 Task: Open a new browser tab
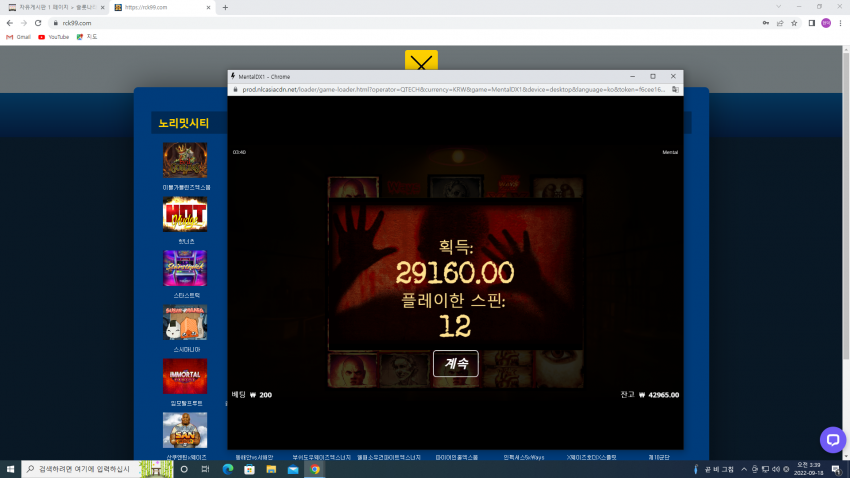tap(225, 8)
